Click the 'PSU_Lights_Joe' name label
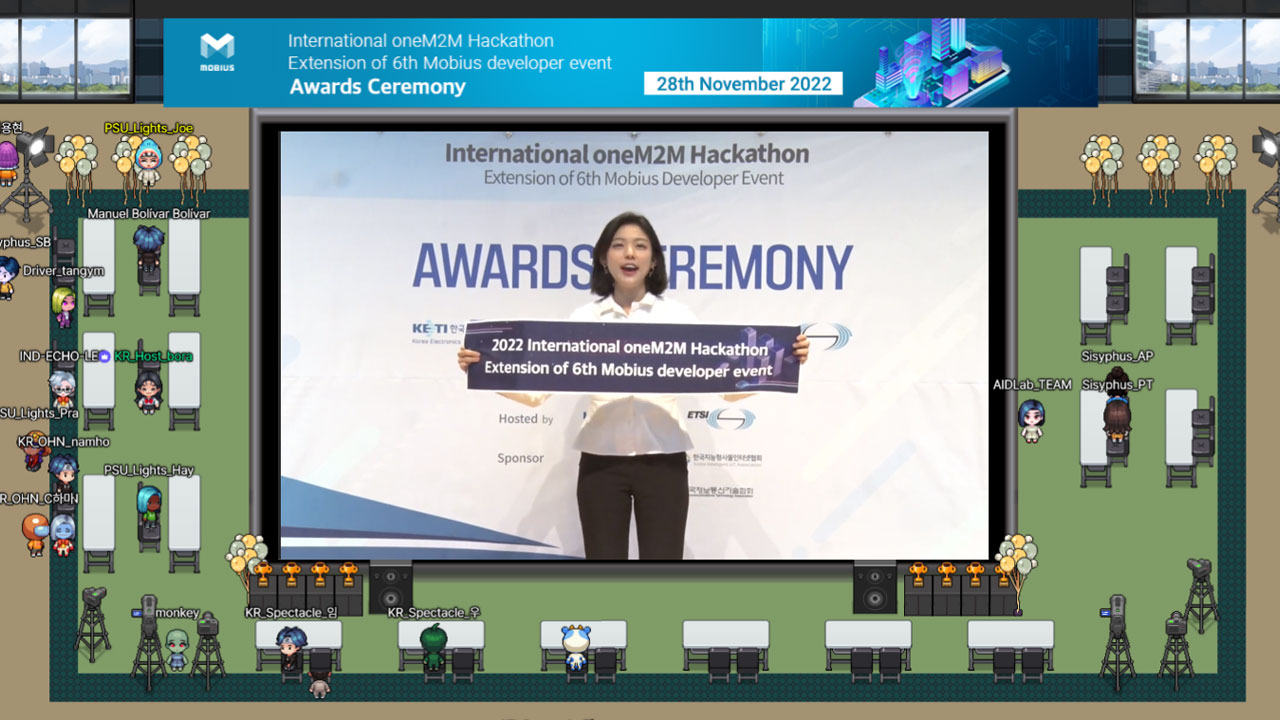1280x720 pixels. [x=149, y=128]
